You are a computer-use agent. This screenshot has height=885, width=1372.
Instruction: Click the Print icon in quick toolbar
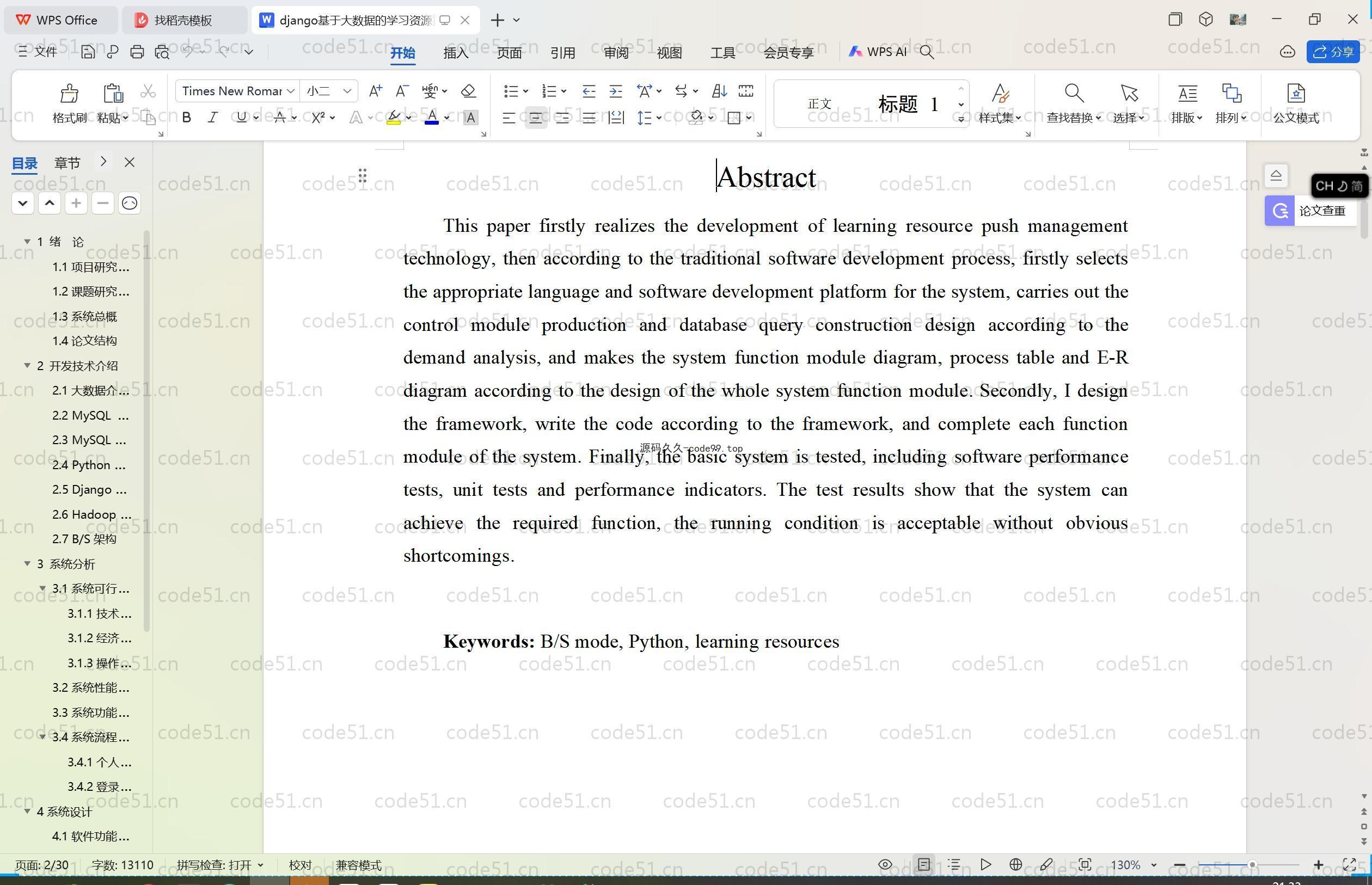point(137,52)
